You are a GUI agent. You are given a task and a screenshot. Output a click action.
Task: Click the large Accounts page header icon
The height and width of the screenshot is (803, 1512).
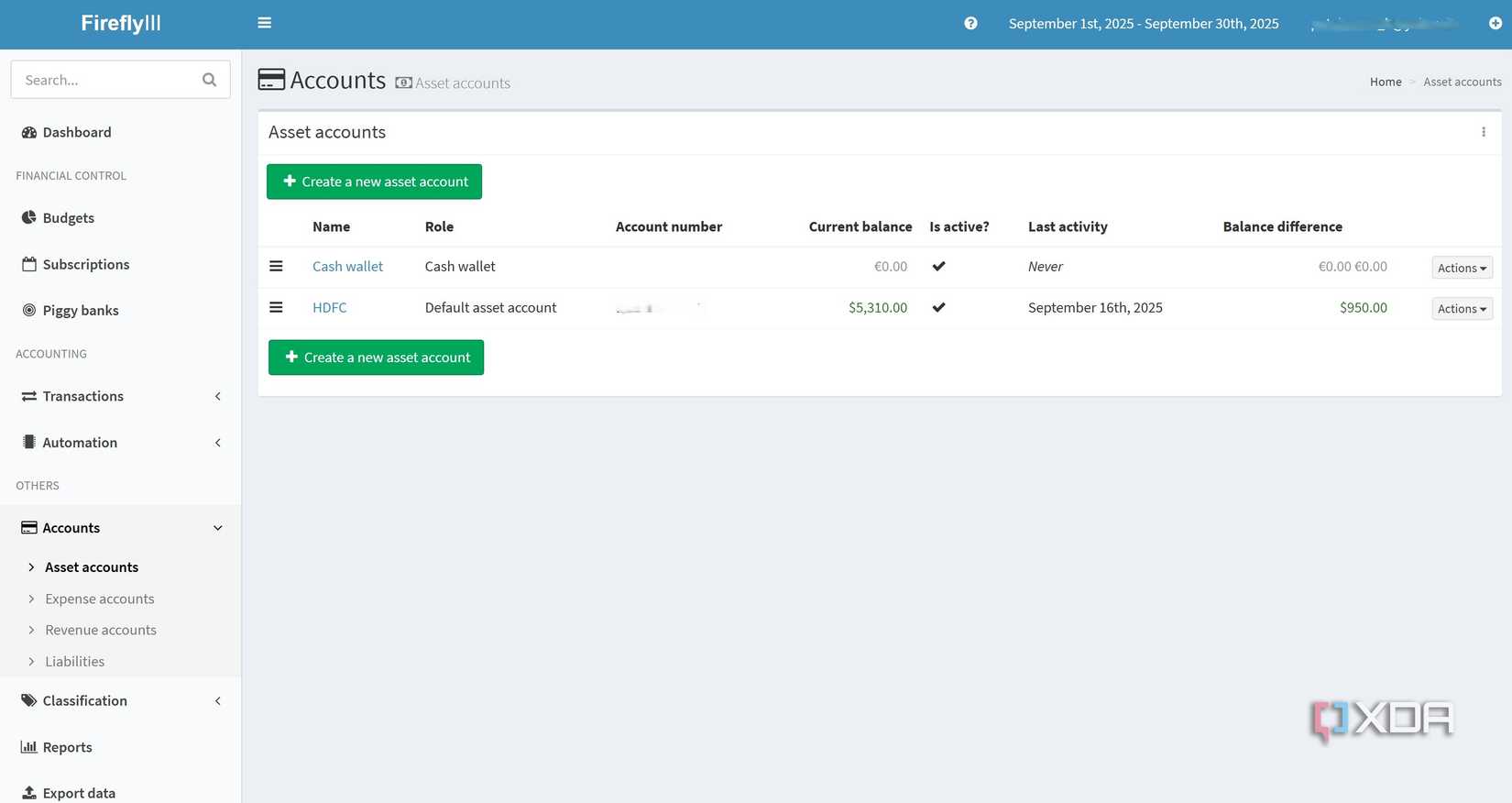[x=271, y=80]
